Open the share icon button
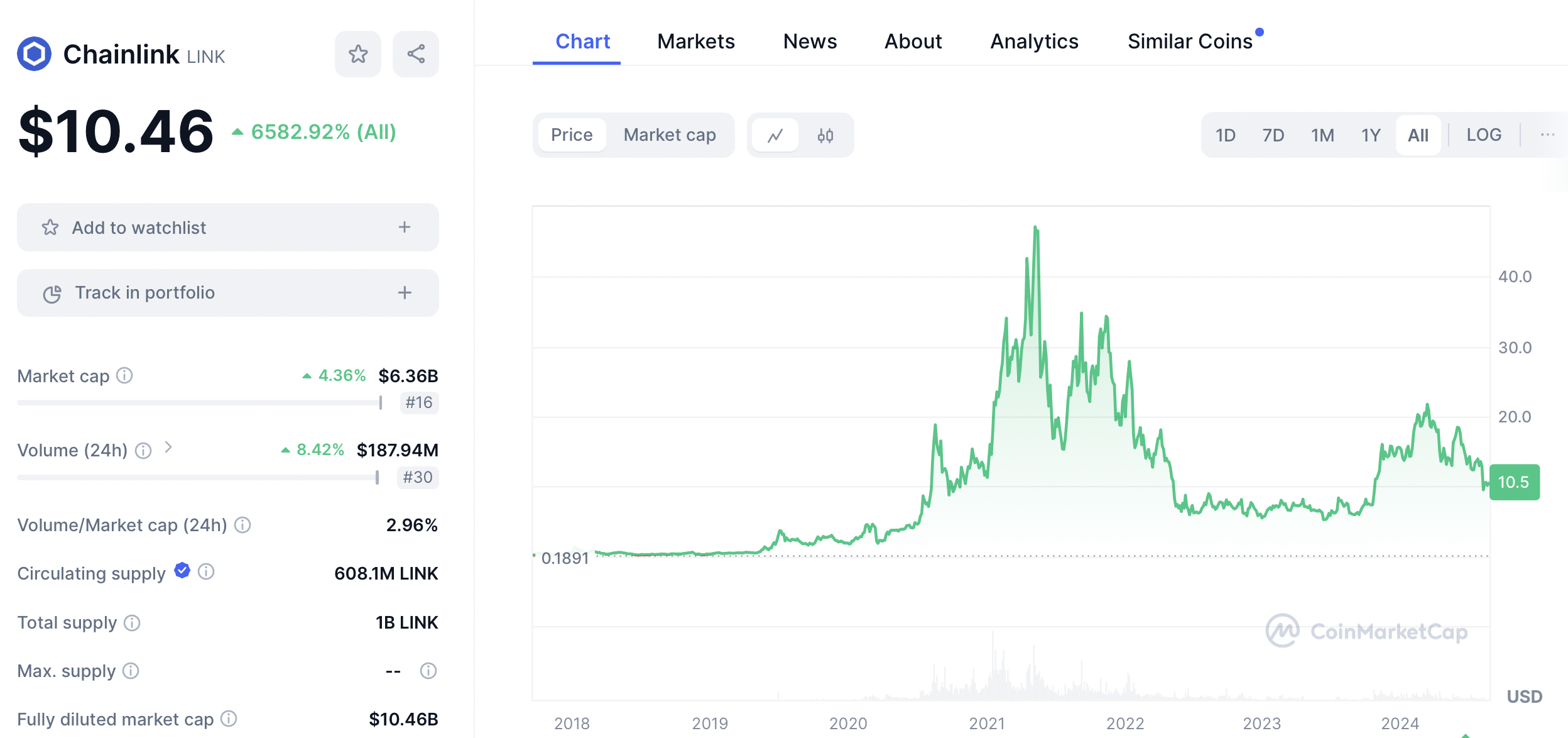Viewport: 1568px width, 738px height. (416, 54)
